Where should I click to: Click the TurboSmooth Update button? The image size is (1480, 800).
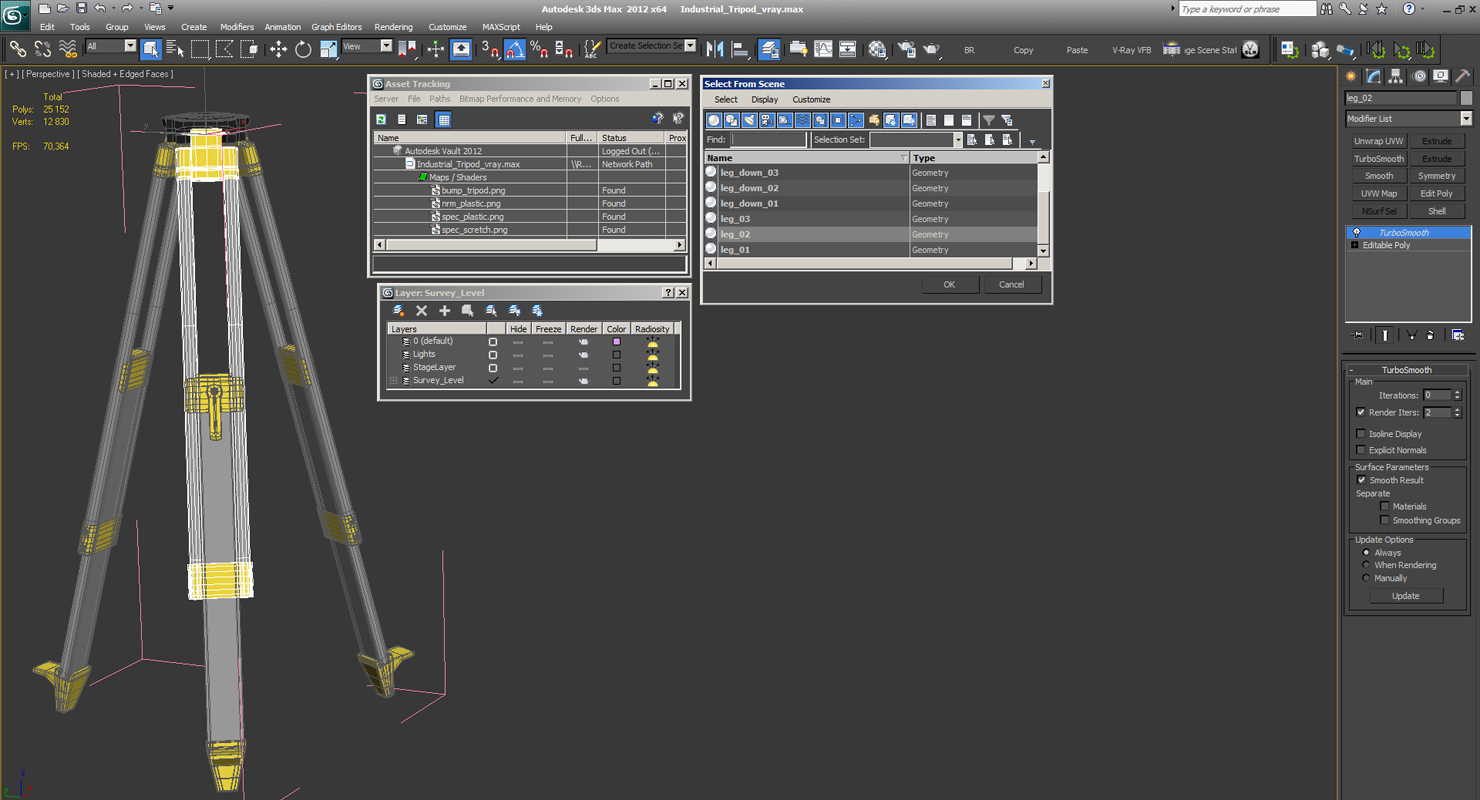1405,596
